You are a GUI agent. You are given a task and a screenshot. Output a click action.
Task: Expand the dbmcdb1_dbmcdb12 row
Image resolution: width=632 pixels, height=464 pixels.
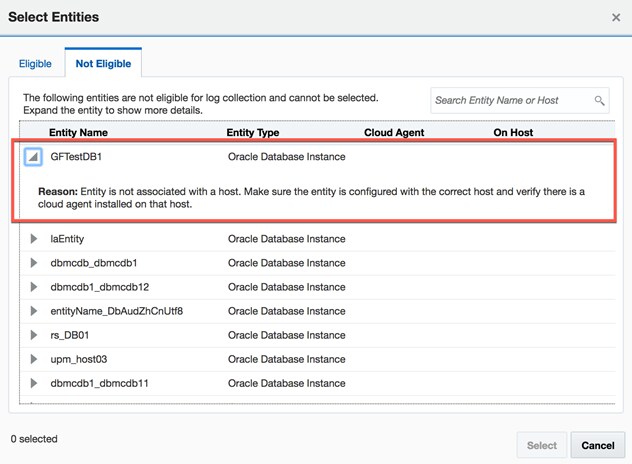[x=34, y=287]
